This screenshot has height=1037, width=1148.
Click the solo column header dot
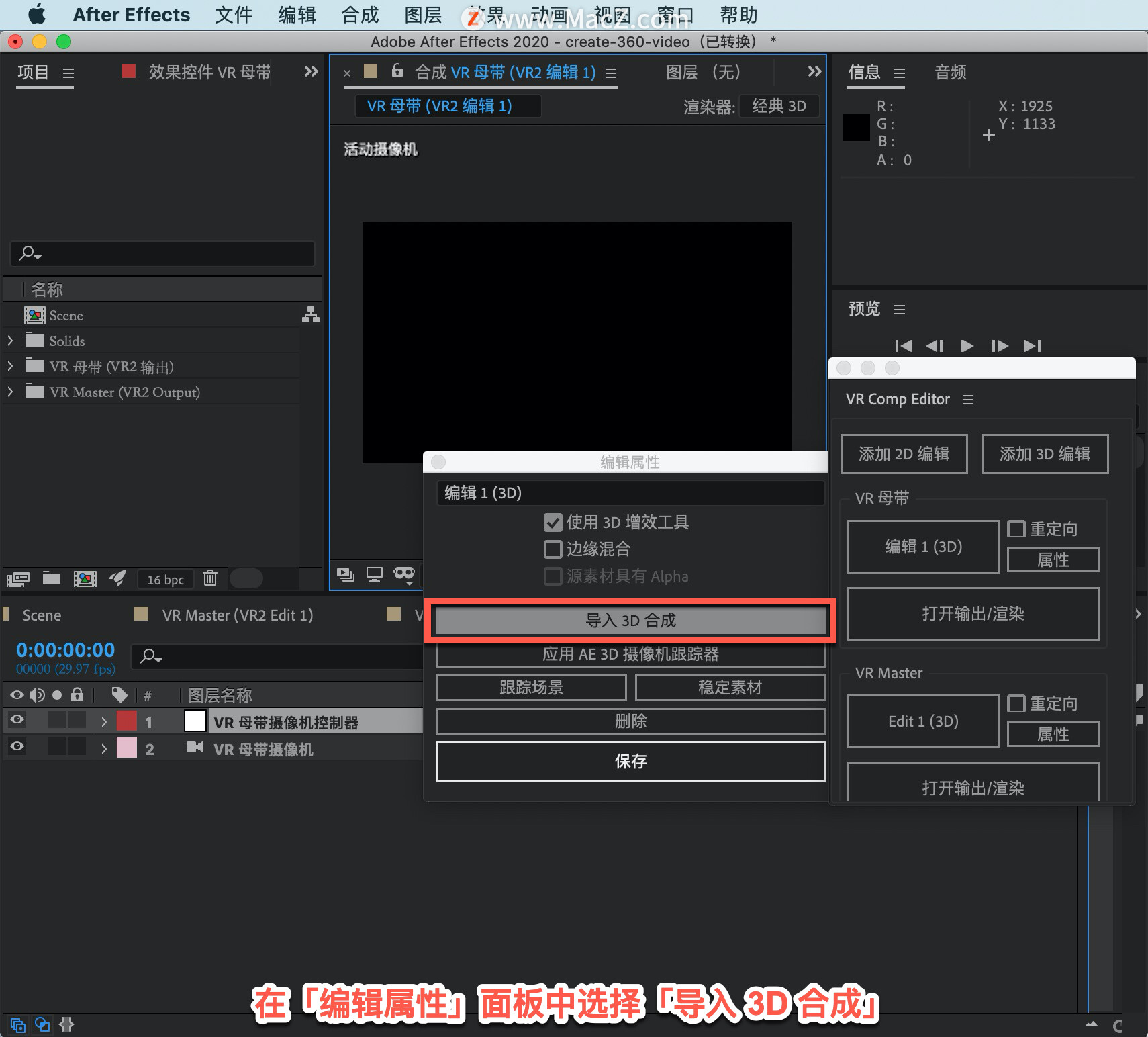(x=57, y=695)
